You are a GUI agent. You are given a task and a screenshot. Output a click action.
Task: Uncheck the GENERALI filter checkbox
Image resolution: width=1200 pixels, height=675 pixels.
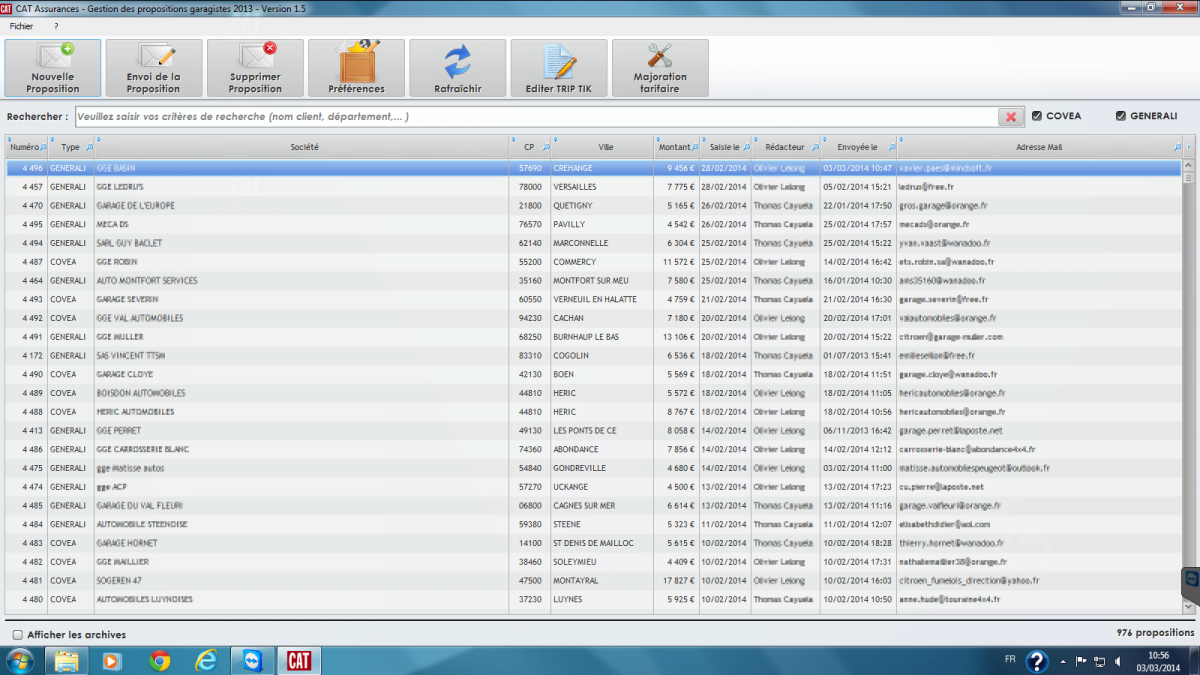pos(1121,116)
